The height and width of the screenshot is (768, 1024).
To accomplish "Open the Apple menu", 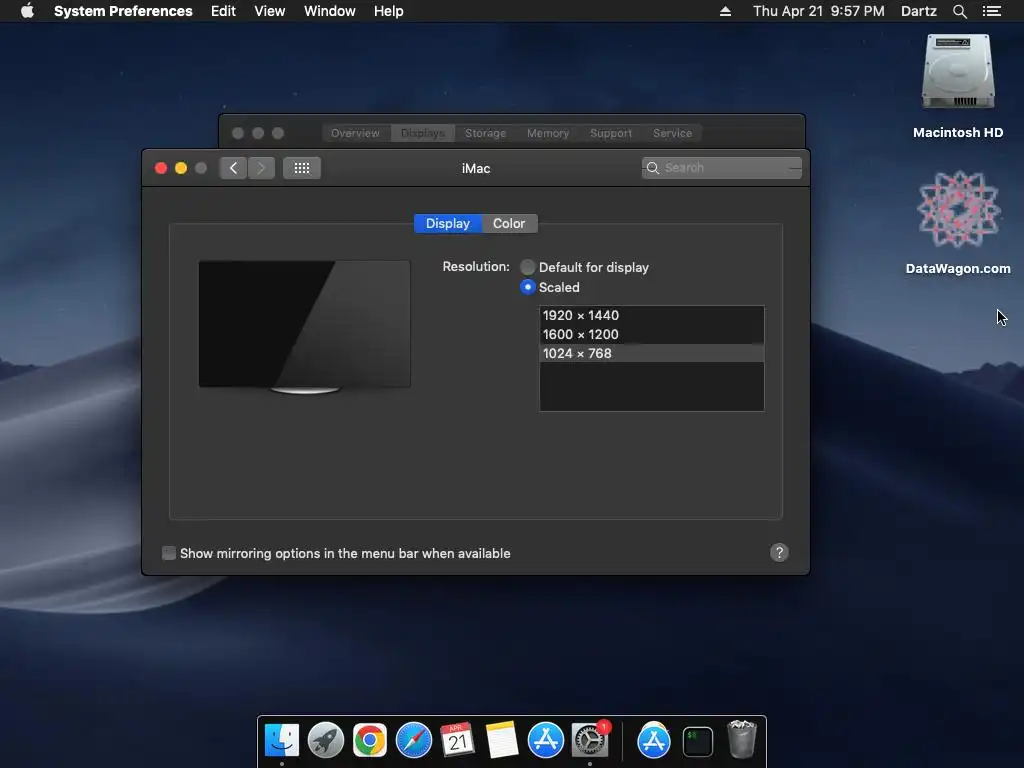I will [27, 11].
